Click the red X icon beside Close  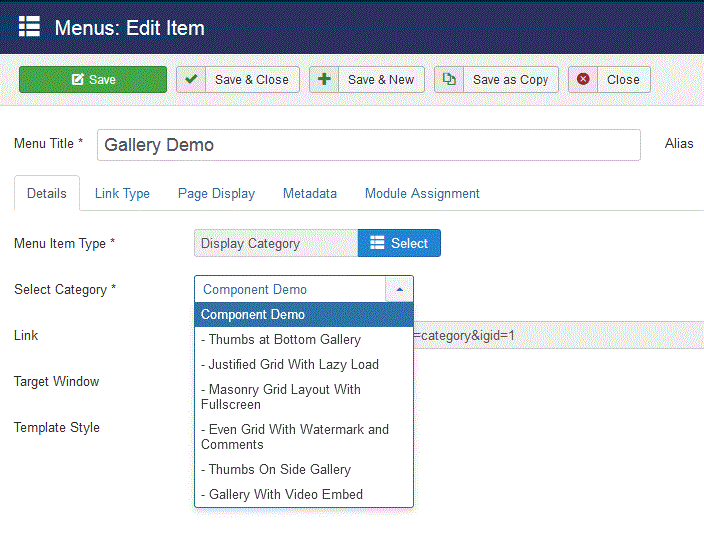tap(583, 79)
